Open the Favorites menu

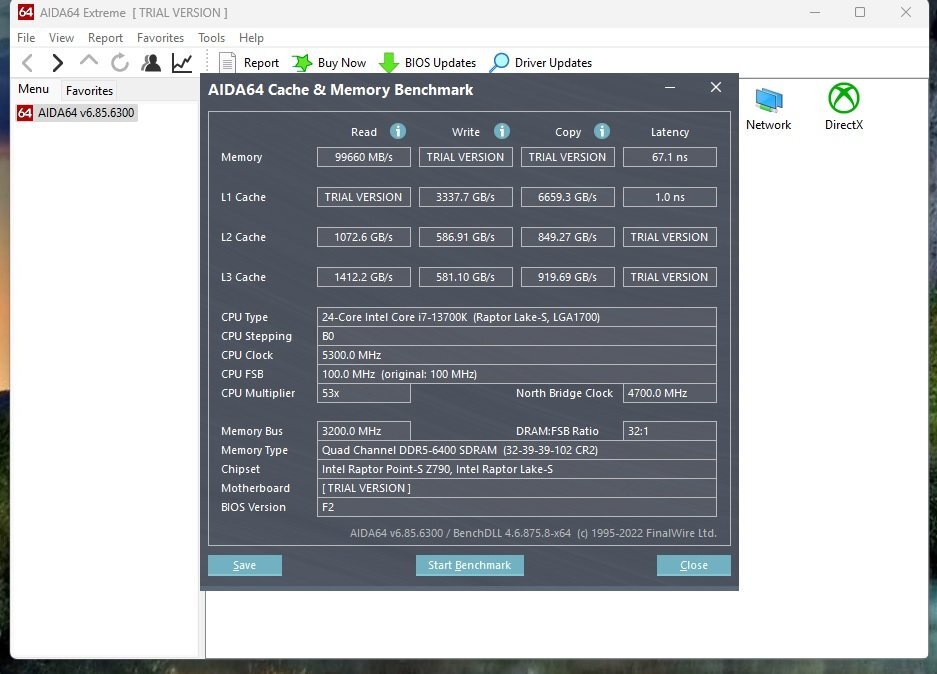160,38
